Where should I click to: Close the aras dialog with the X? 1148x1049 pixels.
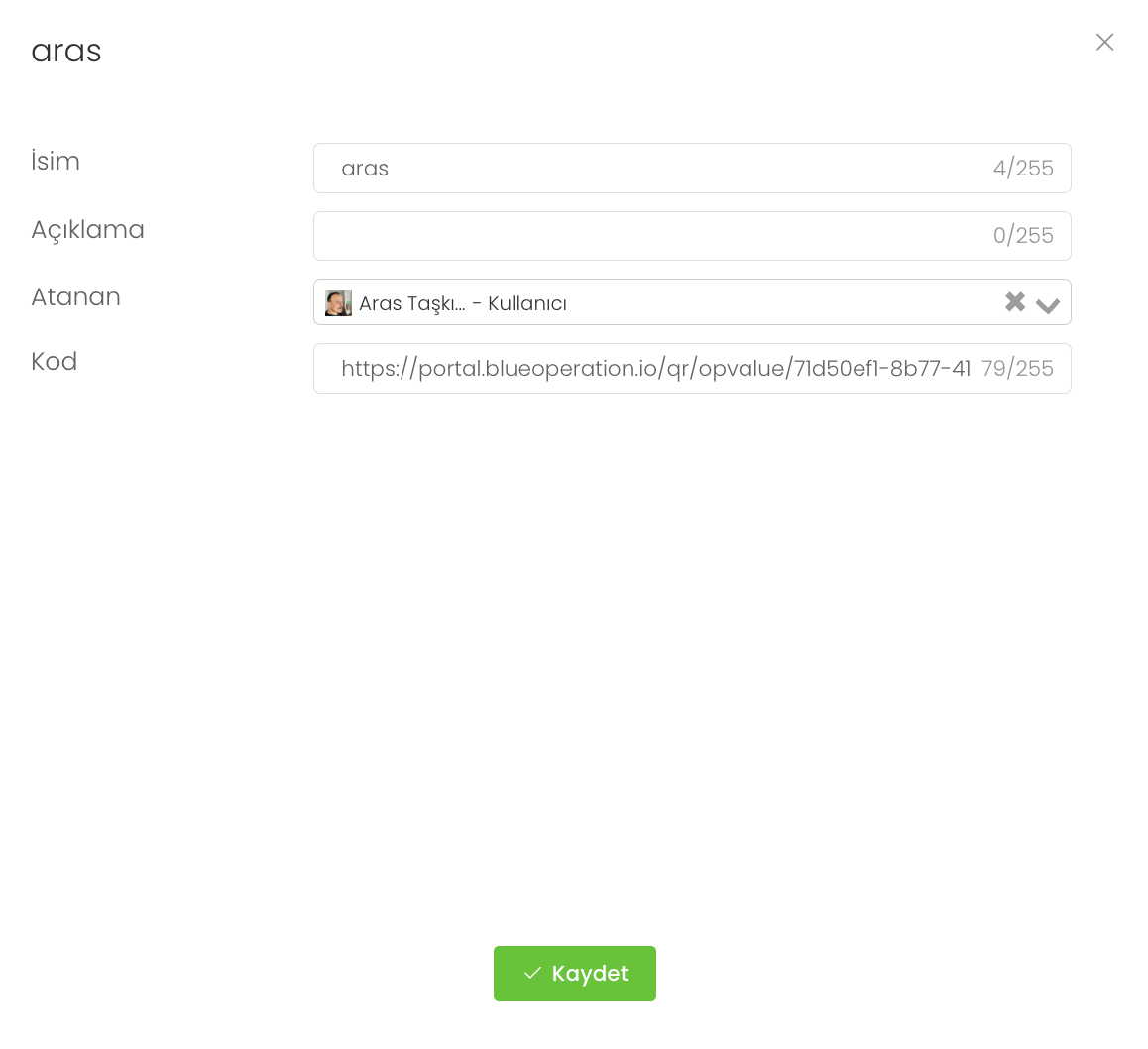[x=1104, y=42]
